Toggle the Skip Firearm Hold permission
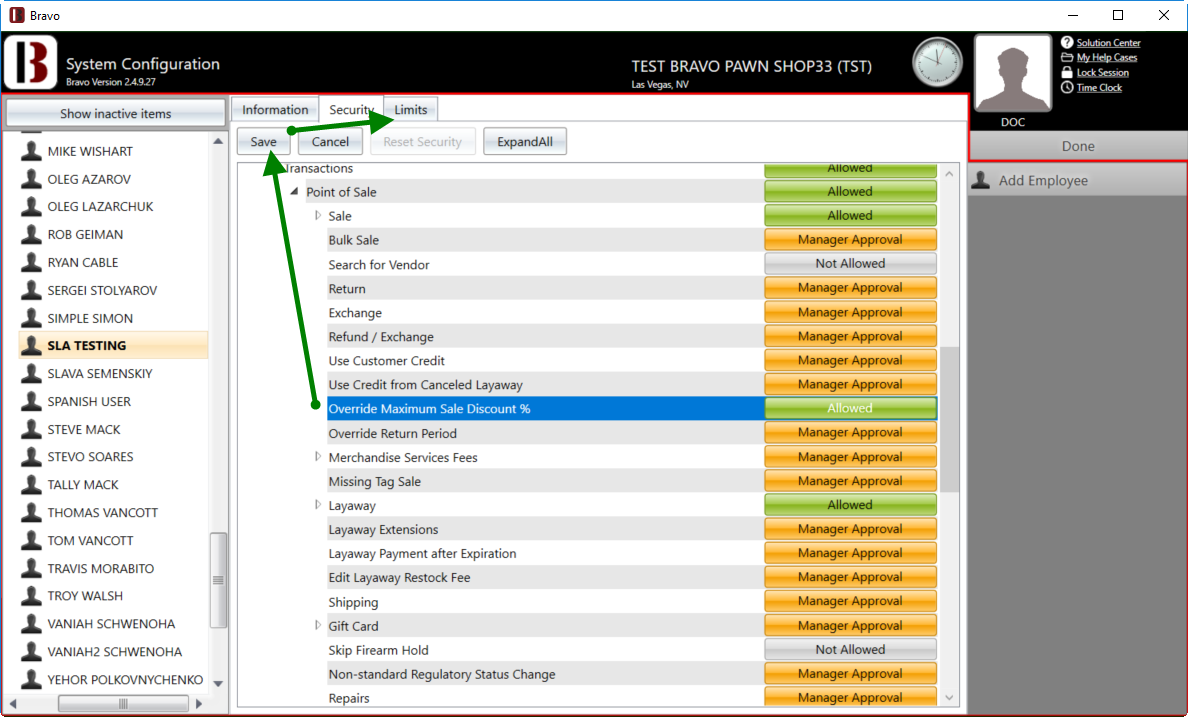This screenshot has width=1188, height=717. (850, 650)
